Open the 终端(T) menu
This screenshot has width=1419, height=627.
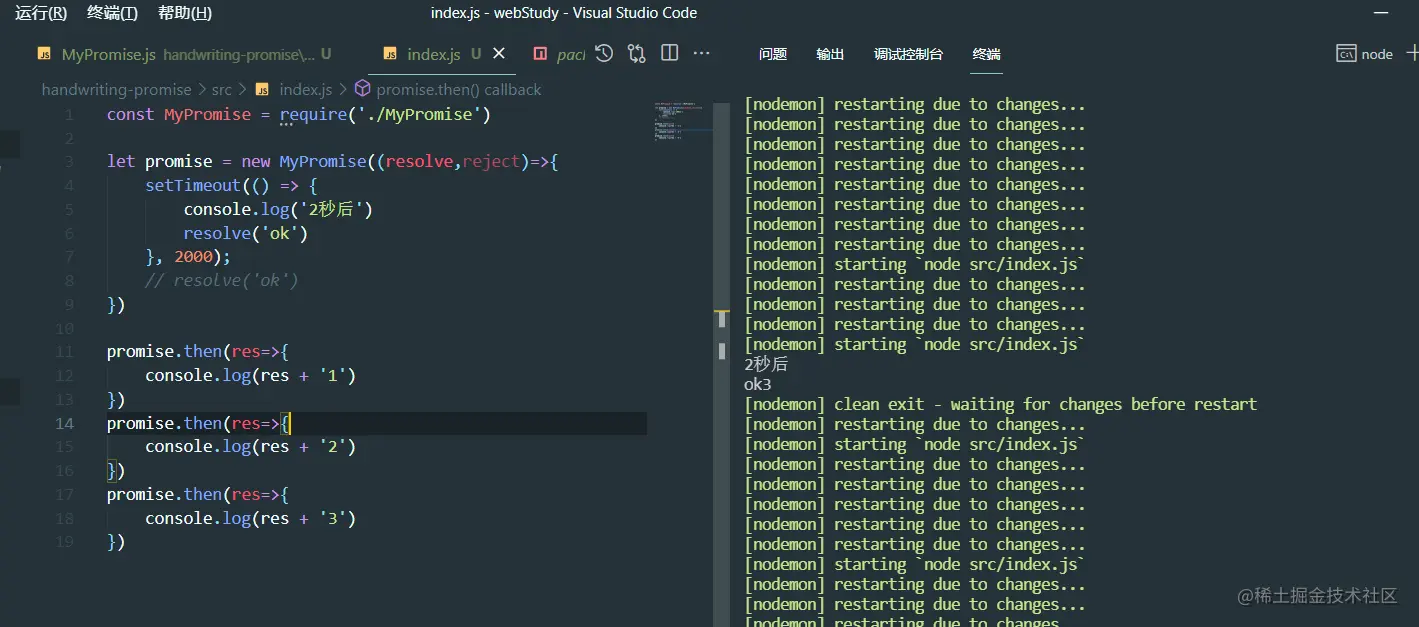point(112,13)
